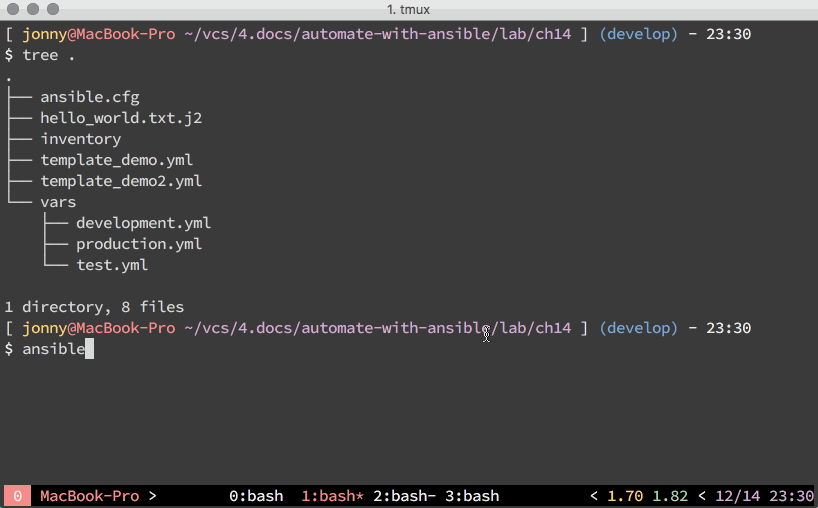
Task: Click the red close window button
Action: point(13,9)
